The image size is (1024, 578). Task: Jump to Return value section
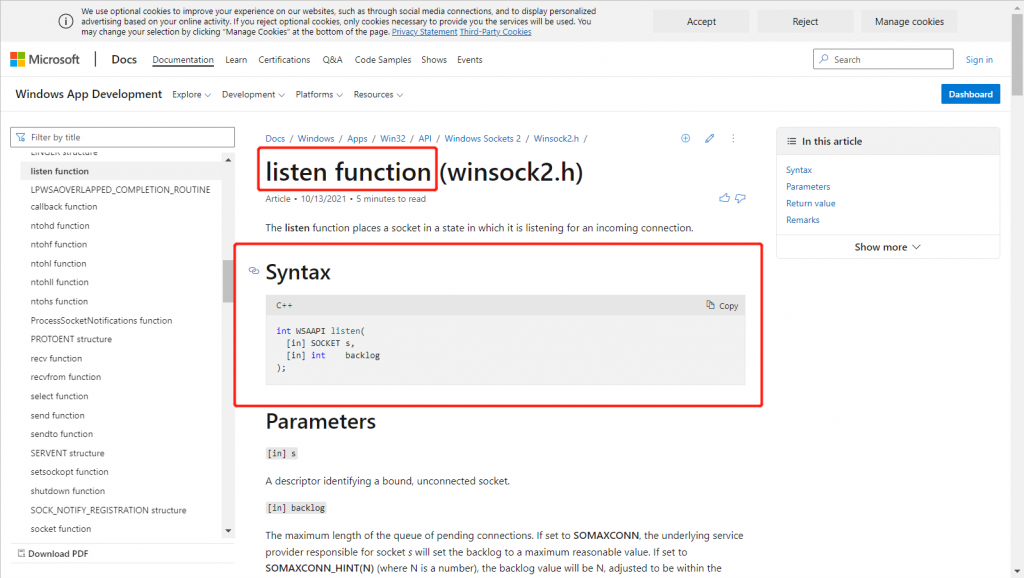tap(810, 203)
